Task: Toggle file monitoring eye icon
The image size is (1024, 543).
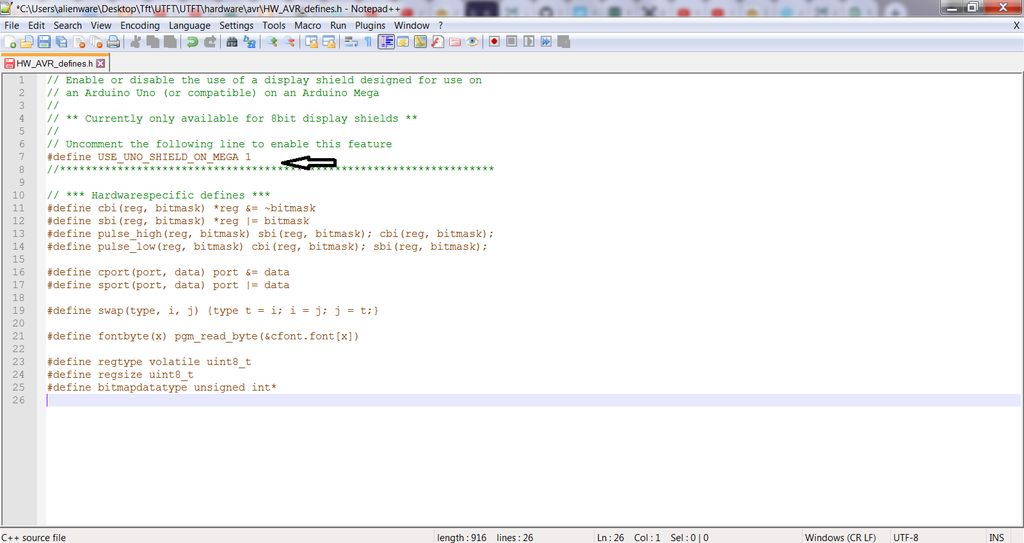Action: [472, 42]
